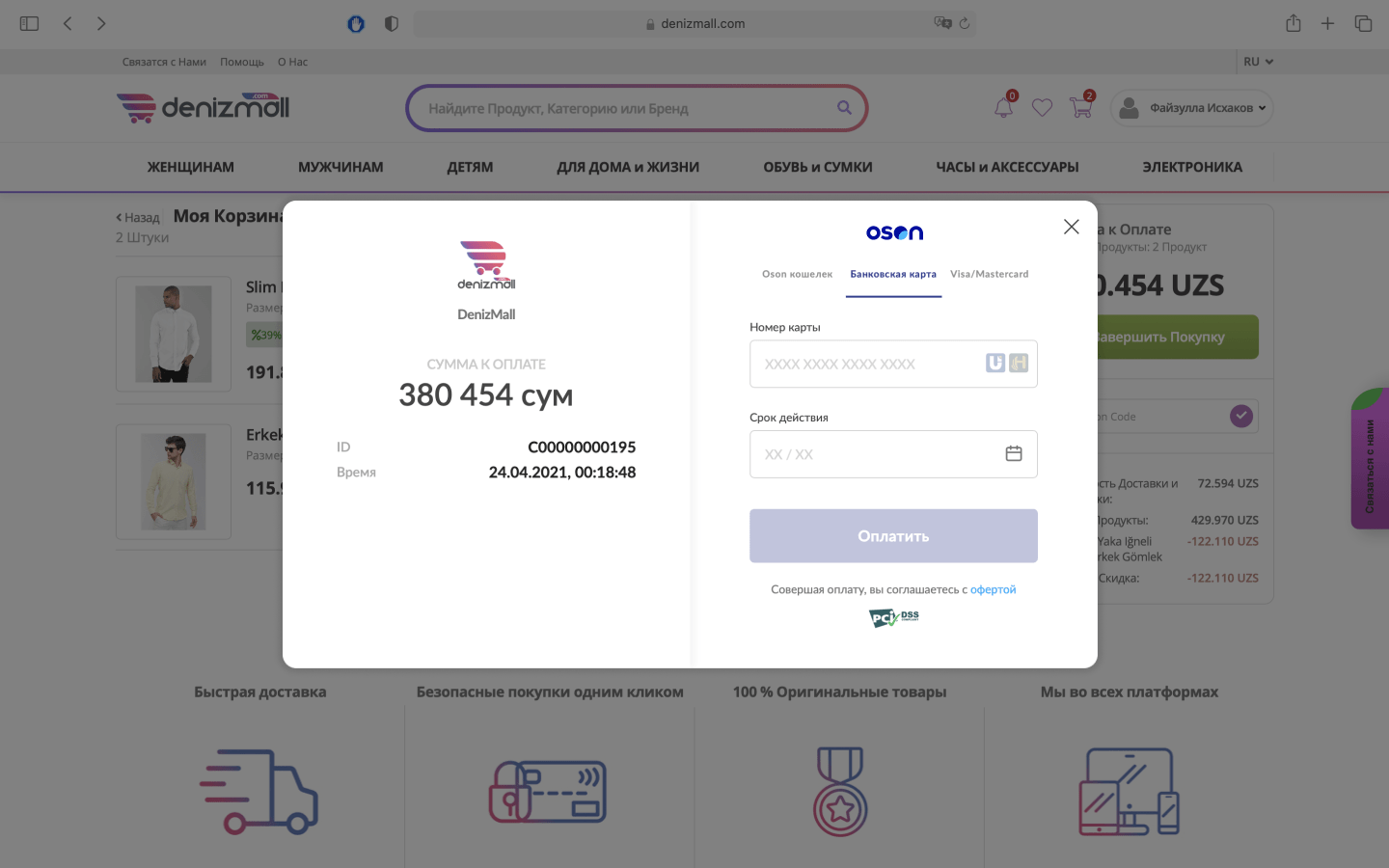The height and width of the screenshot is (868, 1389).
Task: Open the ДЕТЯМ category
Action: [x=470, y=167]
